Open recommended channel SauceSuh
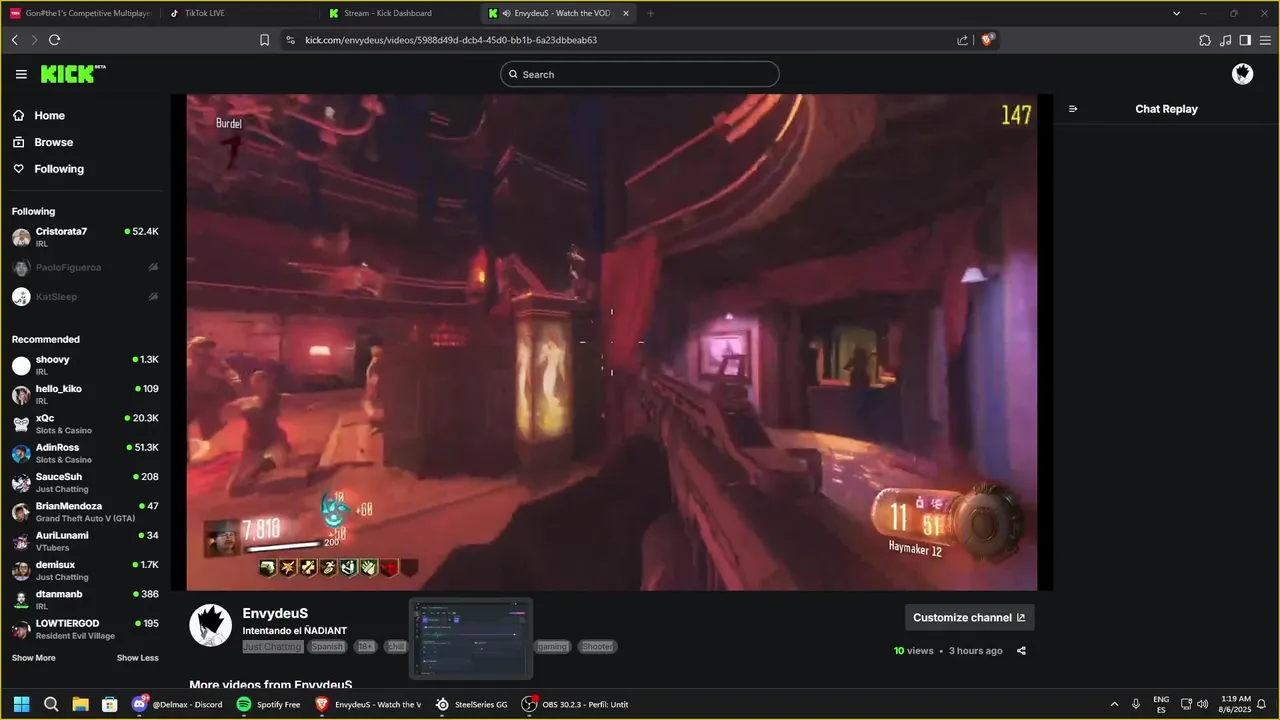 click(84, 482)
